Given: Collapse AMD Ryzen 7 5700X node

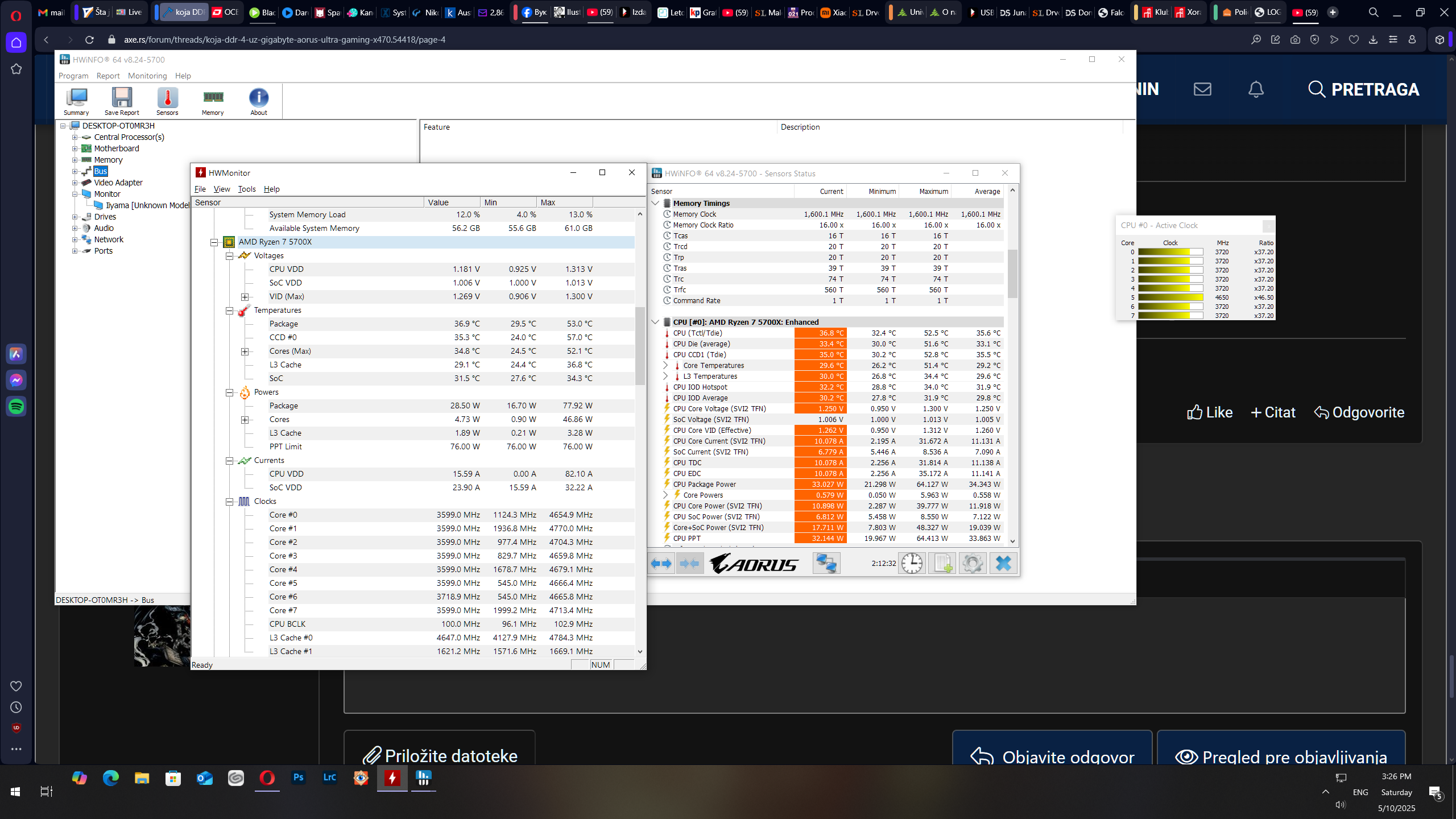Looking at the screenshot, I should pos(214,242).
